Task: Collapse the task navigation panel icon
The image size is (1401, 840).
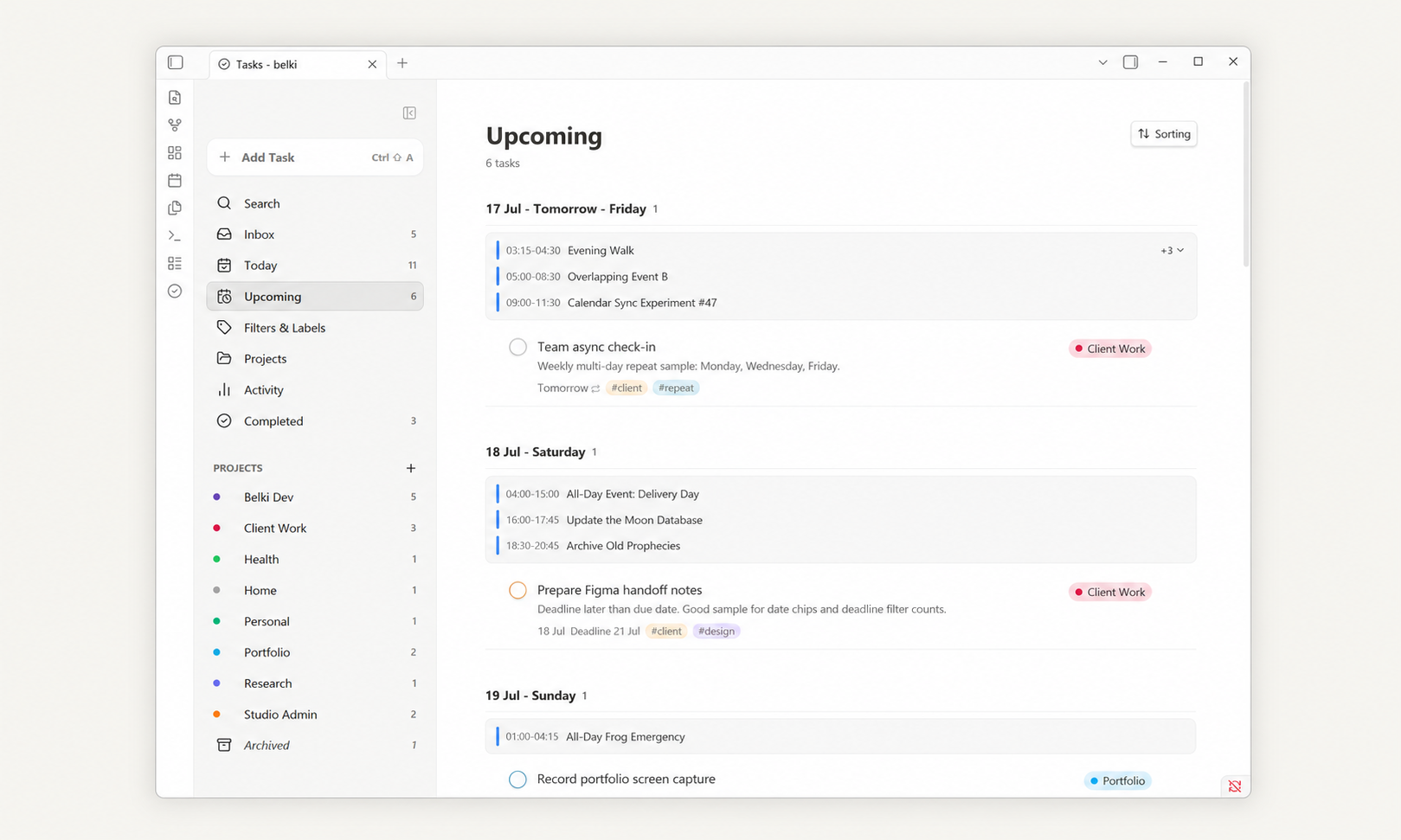Action: [x=409, y=113]
